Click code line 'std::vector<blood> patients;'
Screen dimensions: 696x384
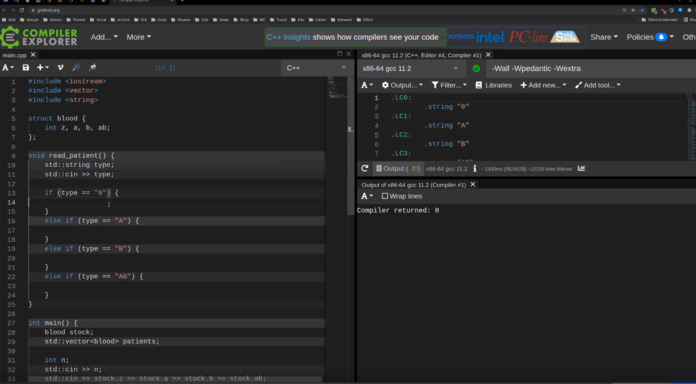[102, 341]
